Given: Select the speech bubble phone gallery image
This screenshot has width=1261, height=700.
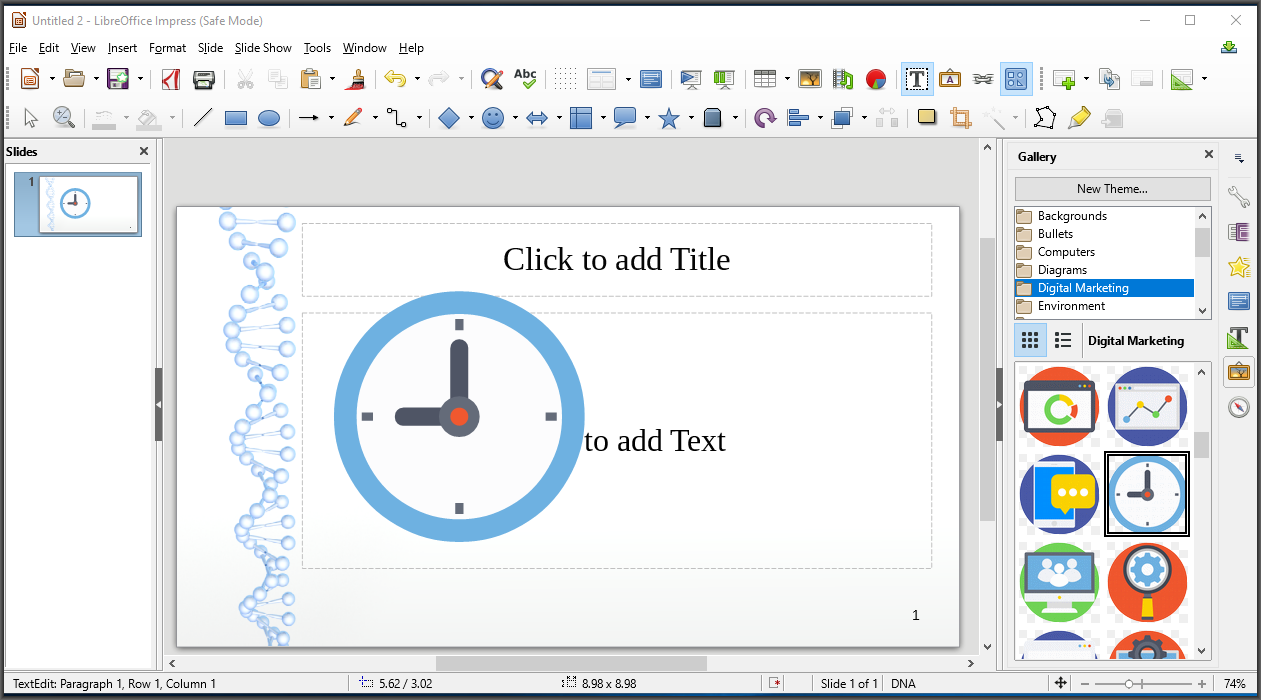Looking at the screenshot, I should coord(1059,494).
